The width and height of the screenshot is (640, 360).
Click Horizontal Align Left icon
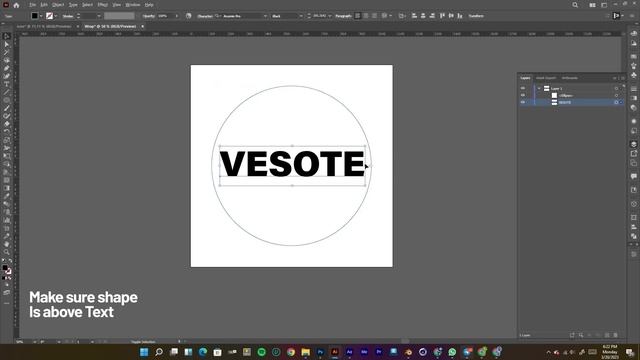(x=414, y=16)
